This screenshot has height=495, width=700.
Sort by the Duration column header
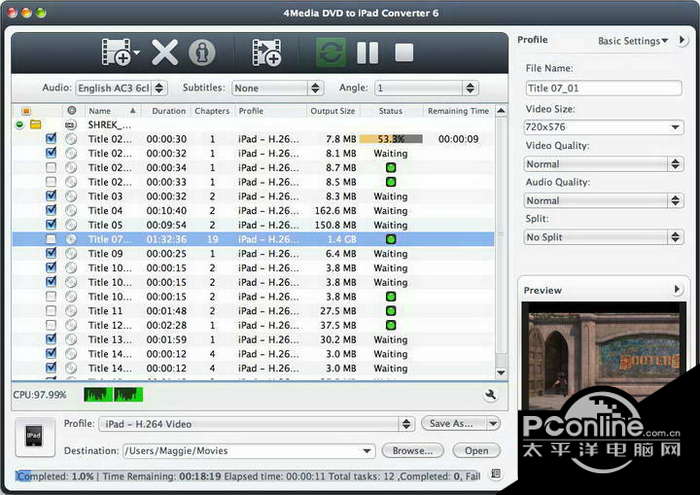coord(168,111)
